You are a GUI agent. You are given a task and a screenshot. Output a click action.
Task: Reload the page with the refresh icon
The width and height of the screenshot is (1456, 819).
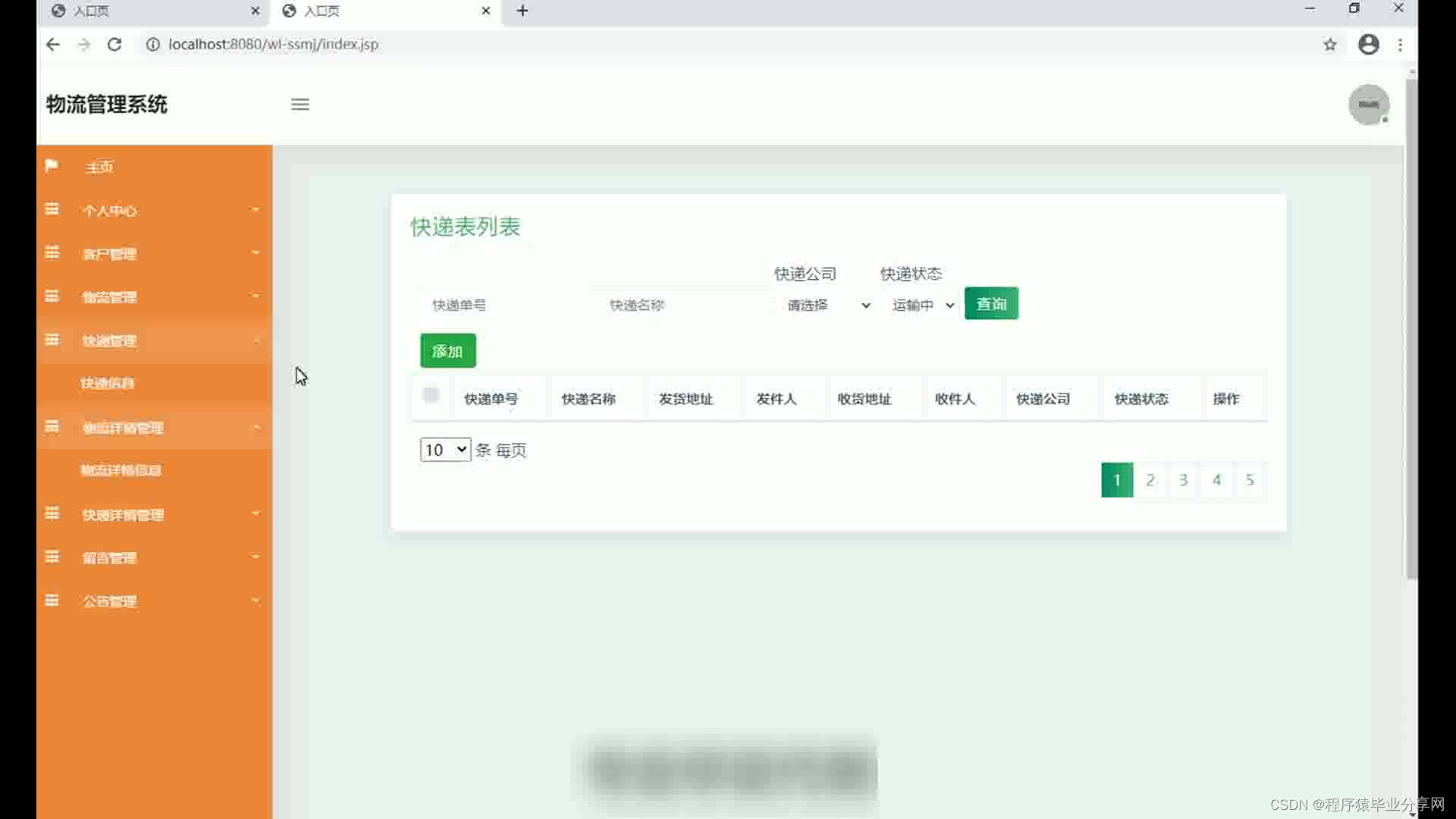pyautogui.click(x=115, y=45)
